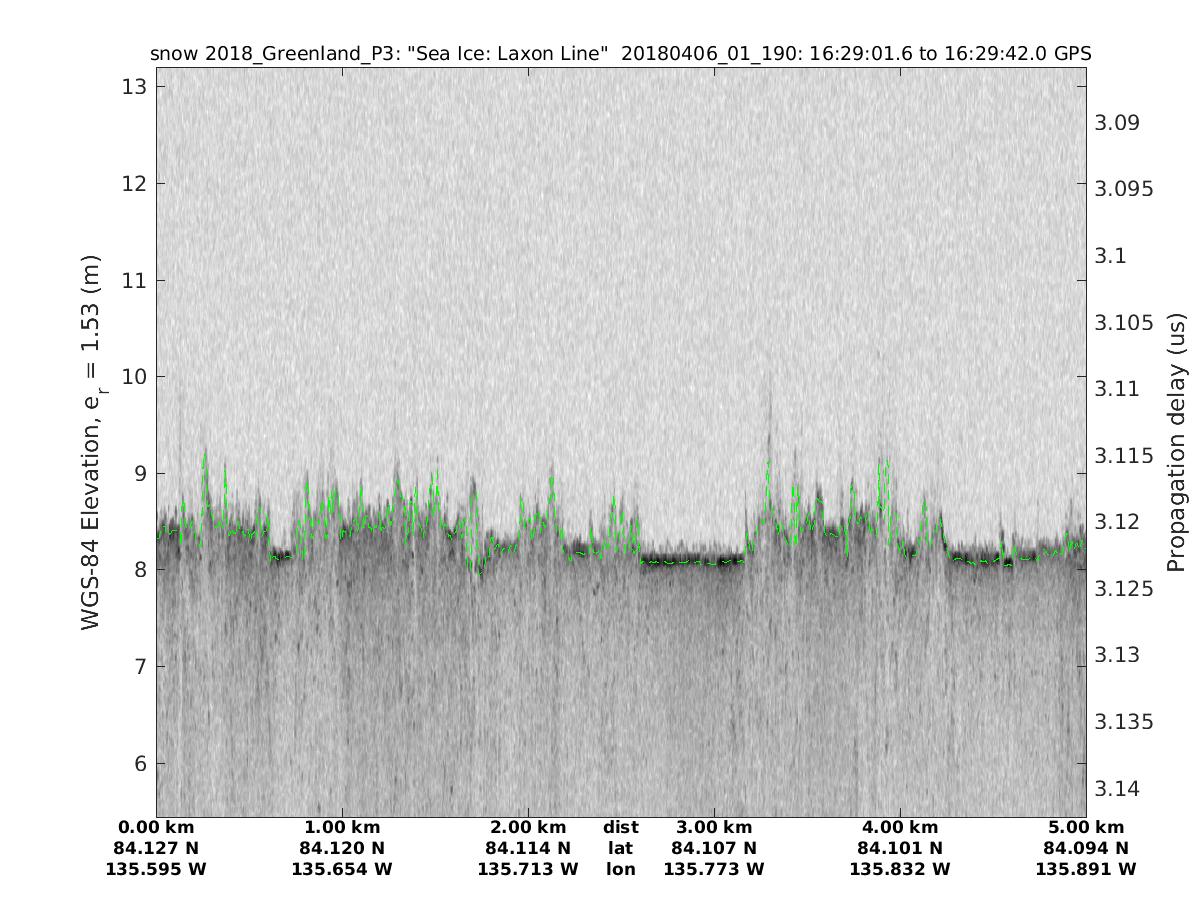Viewport: 1200px width, 900px height.
Task: Click the 'dist' legend label on x-axis
Action: 620,827
